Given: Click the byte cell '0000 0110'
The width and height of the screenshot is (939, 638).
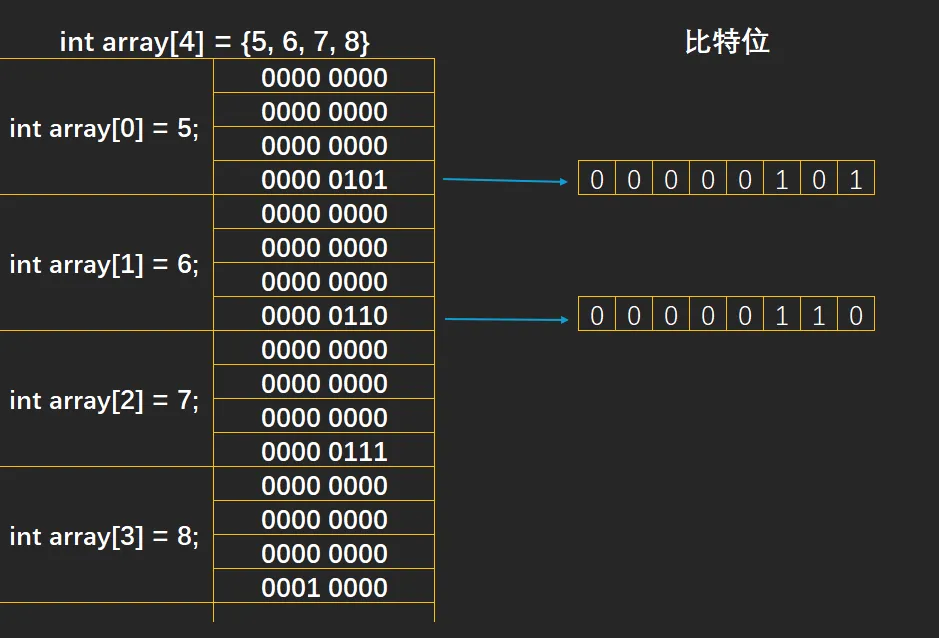Looking at the screenshot, I should coord(324,314).
